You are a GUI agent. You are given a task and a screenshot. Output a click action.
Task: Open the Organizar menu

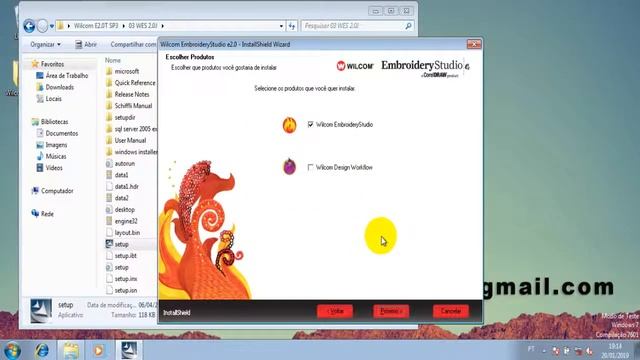pyautogui.click(x=45, y=44)
